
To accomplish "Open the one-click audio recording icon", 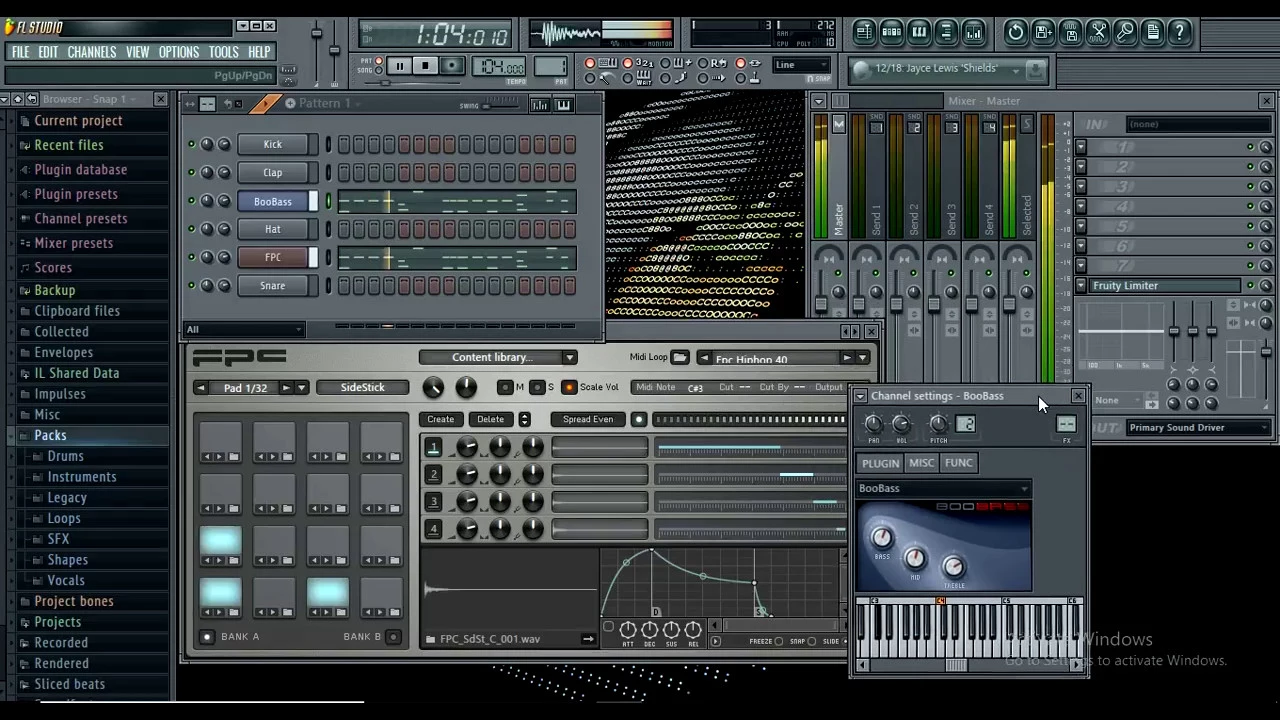I will pos(1125,32).
